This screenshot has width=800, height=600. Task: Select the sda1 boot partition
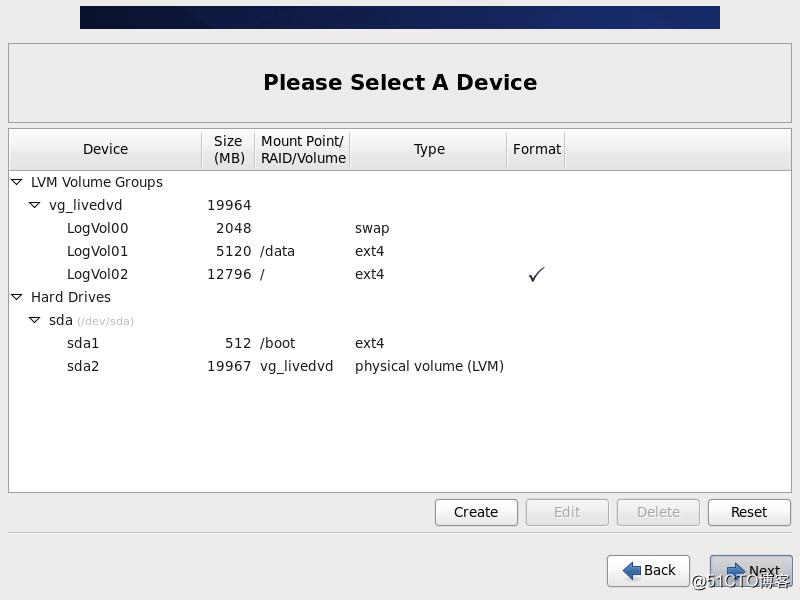[x=400, y=343]
